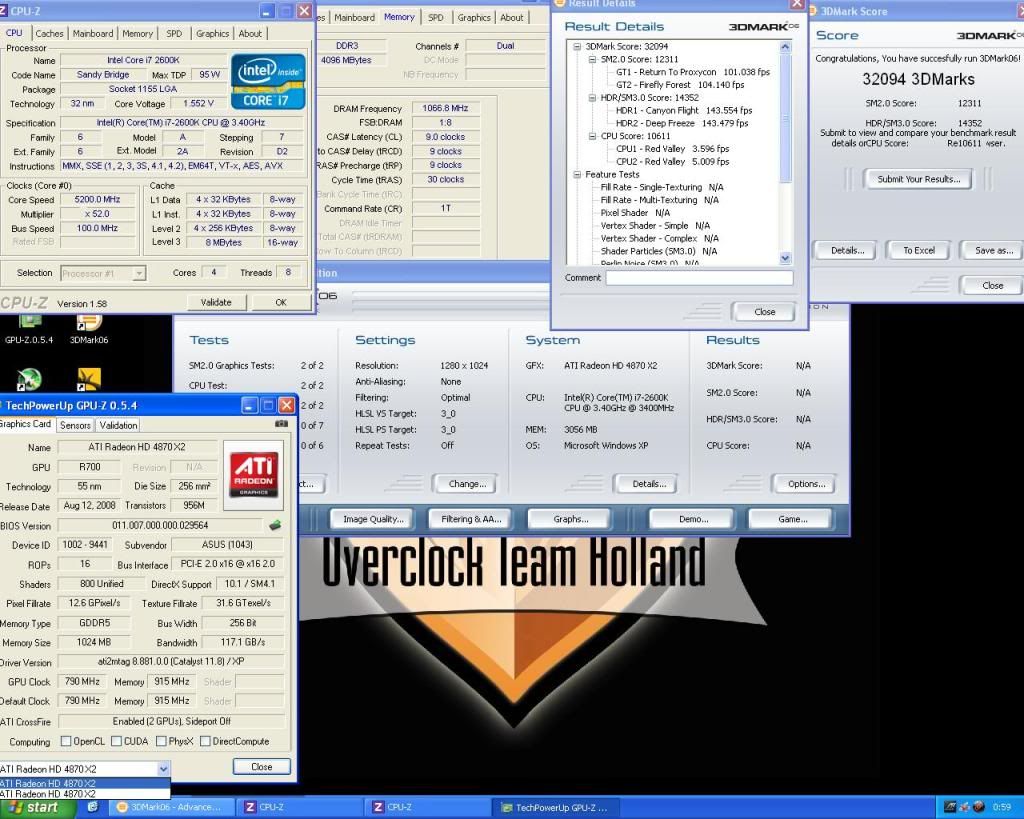The height and width of the screenshot is (819, 1024).
Task: Enable the OpenCL checkbox in GPU-Z
Action: tap(66, 741)
